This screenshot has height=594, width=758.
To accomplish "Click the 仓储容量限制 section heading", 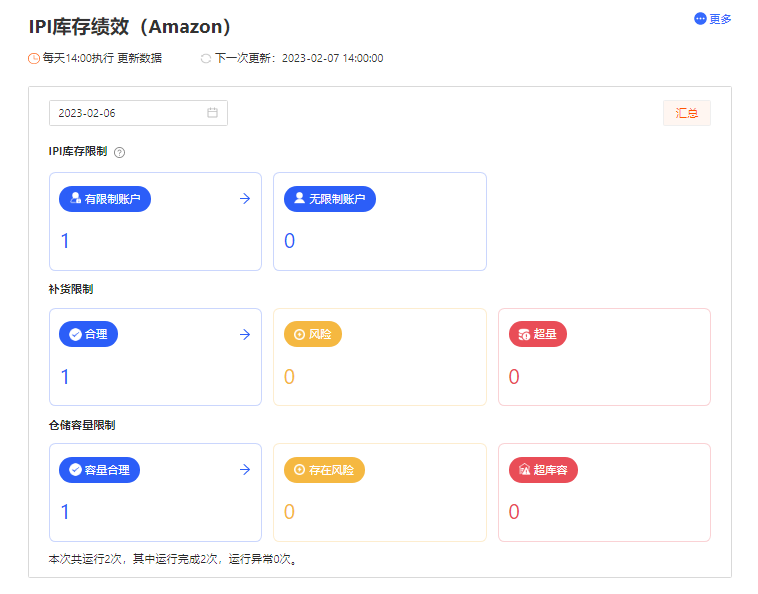I will coord(82,425).
